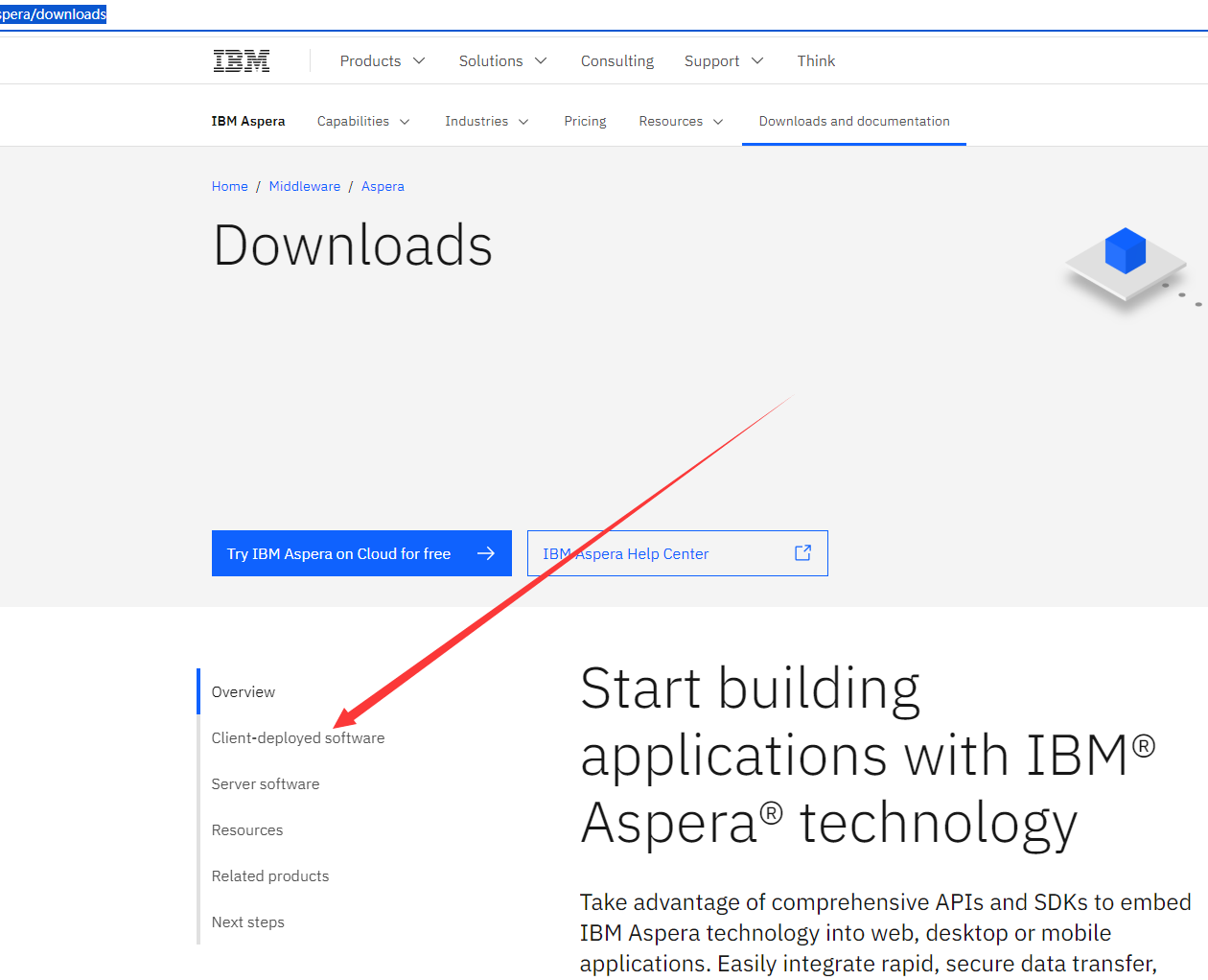1208x980 pixels.
Task: Open the Pricing tab
Action: pyautogui.click(x=585, y=121)
